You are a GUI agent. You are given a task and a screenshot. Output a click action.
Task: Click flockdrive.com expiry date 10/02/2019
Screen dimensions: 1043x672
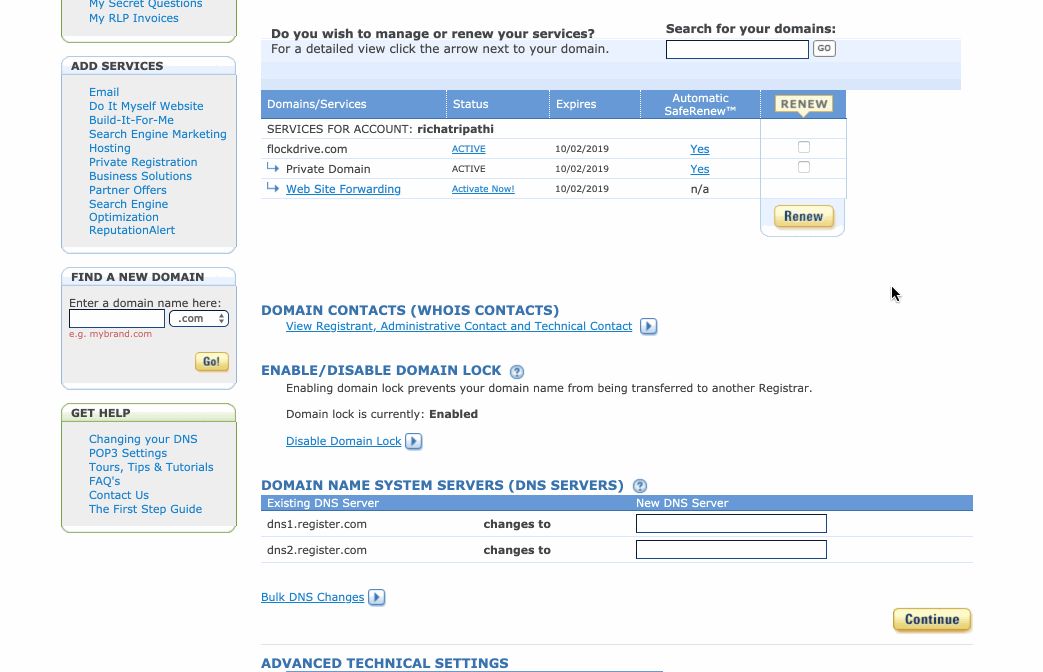tap(582, 149)
